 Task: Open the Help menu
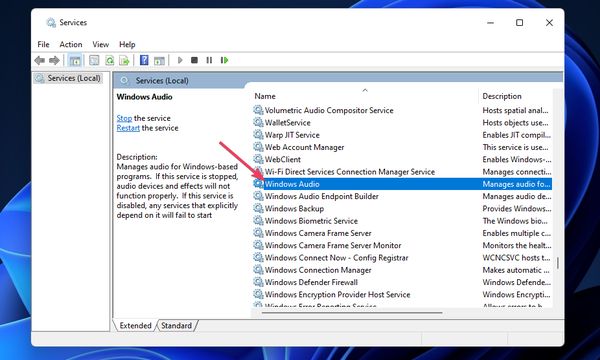127,44
